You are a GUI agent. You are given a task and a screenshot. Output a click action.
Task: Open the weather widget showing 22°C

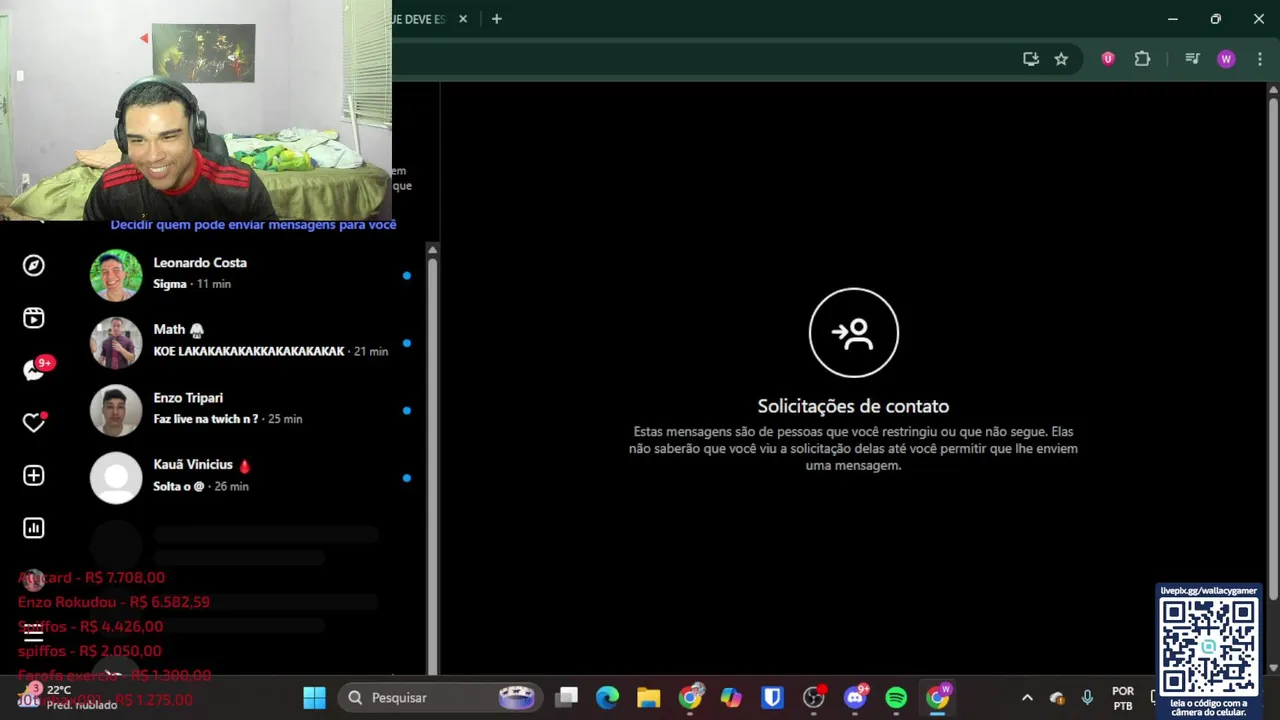(x=68, y=697)
